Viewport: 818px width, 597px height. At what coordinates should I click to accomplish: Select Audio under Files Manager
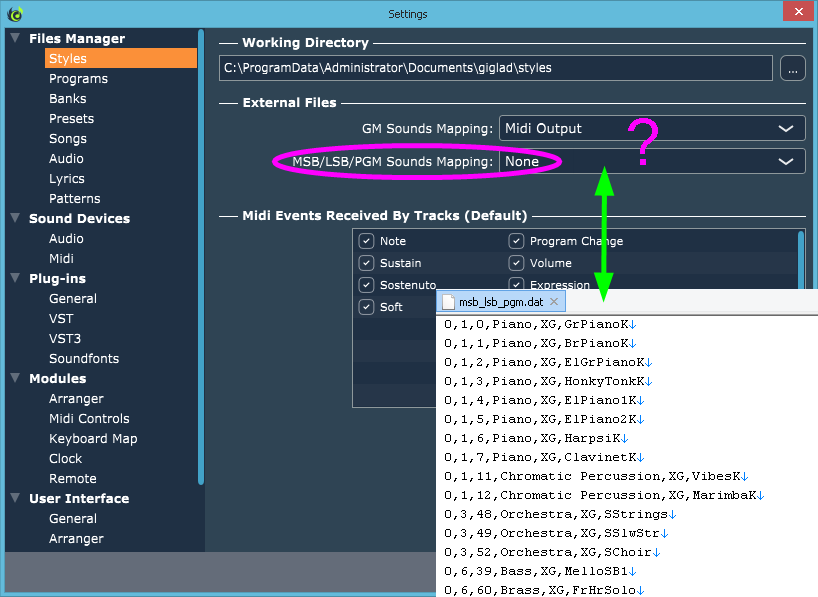point(66,159)
